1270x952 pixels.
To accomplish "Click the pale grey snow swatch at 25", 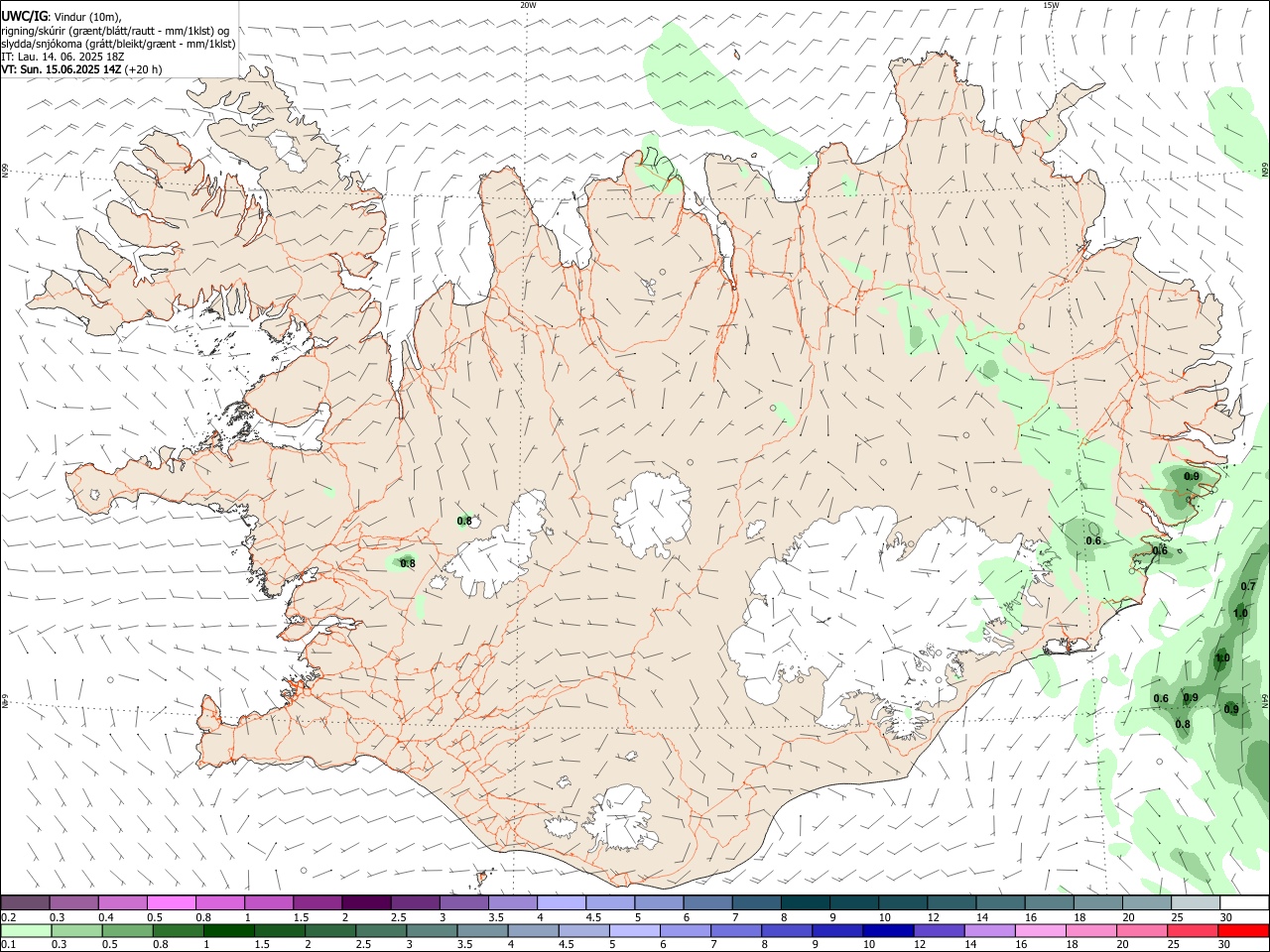I will click(1195, 902).
